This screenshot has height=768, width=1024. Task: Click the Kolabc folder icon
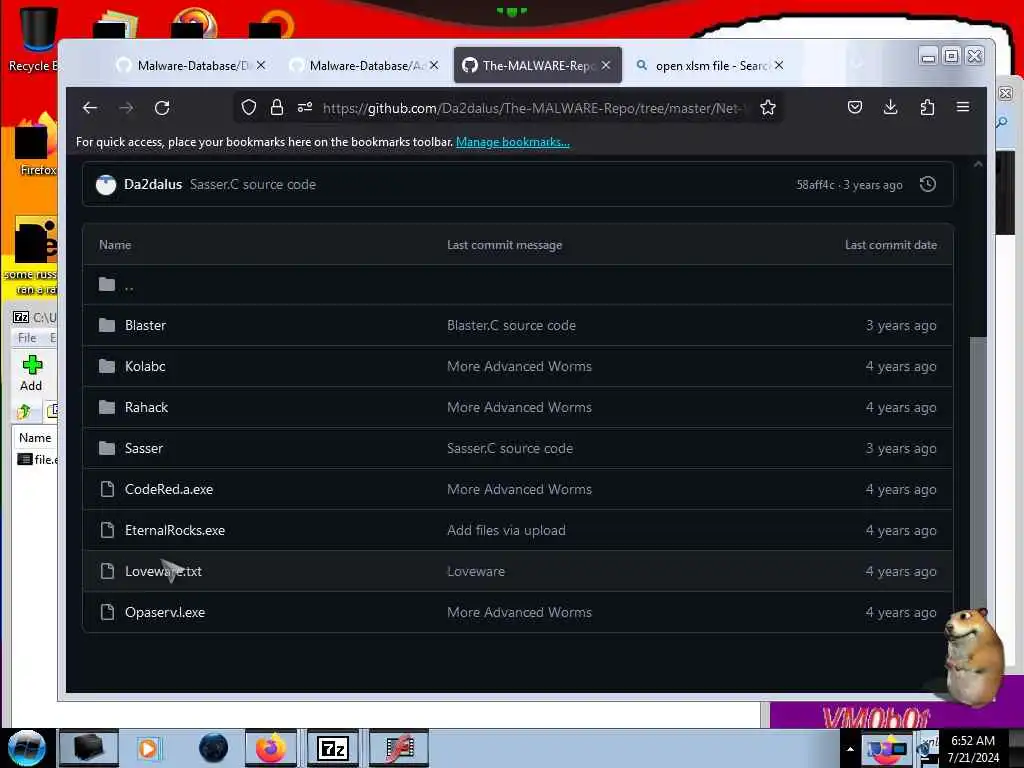[x=107, y=366]
